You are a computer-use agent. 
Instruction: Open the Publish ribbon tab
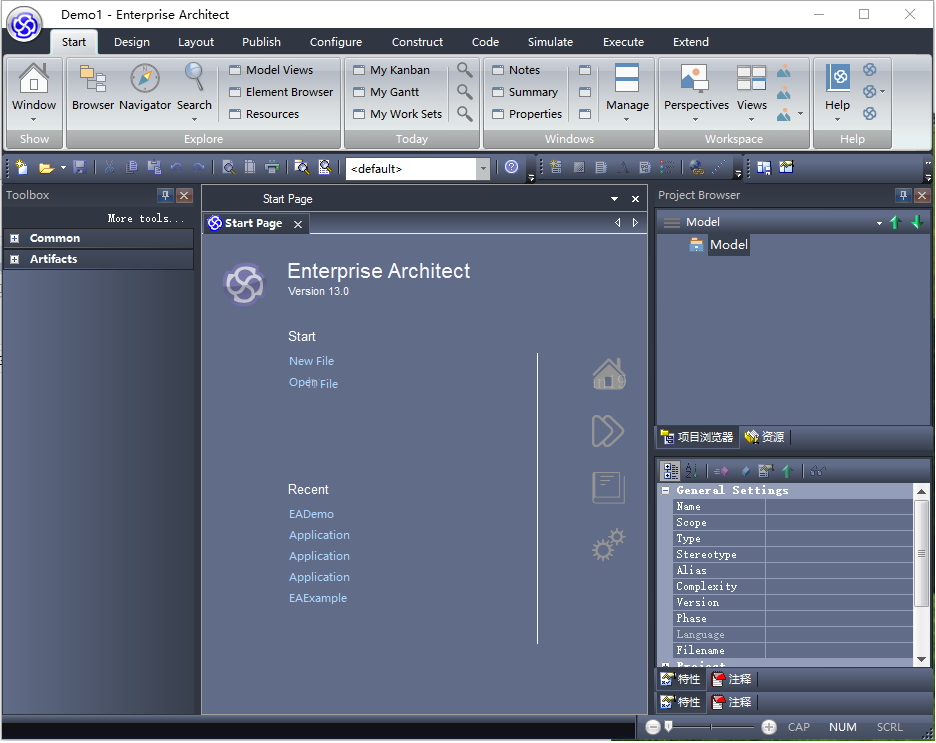(261, 42)
